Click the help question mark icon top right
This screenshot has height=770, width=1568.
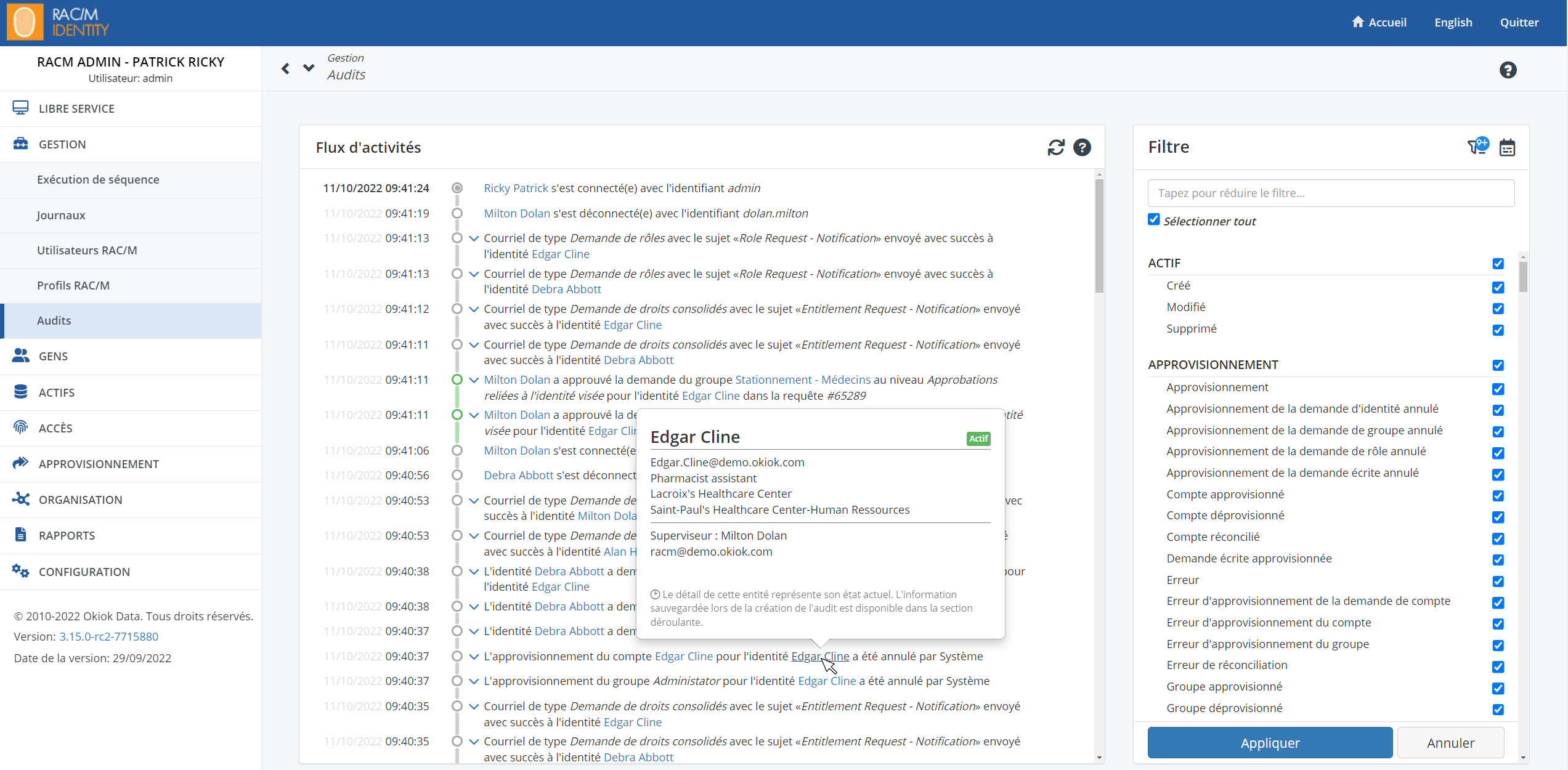(x=1508, y=69)
